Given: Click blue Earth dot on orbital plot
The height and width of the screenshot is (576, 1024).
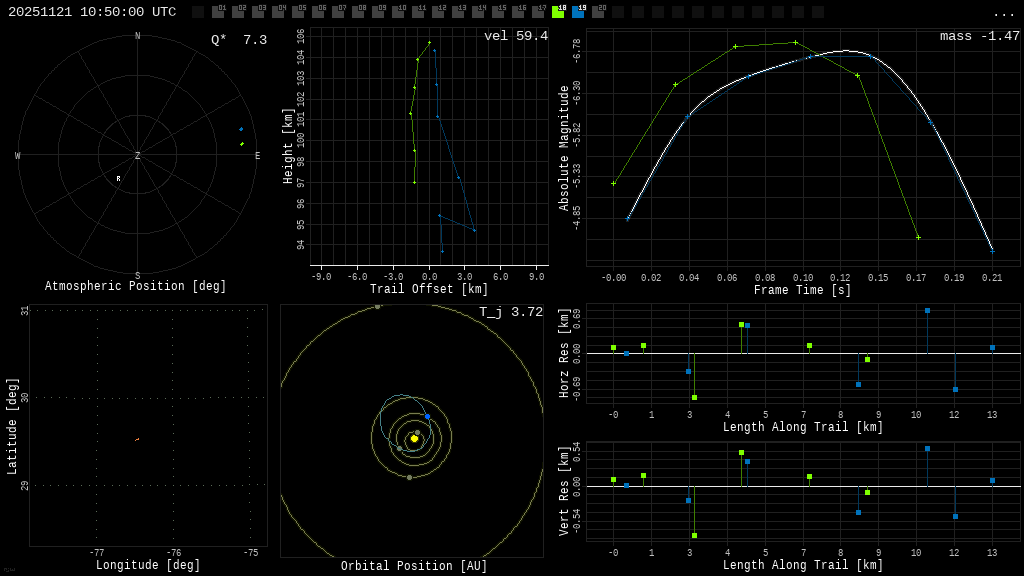Looking at the screenshot, I should pyautogui.click(x=427, y=416).
